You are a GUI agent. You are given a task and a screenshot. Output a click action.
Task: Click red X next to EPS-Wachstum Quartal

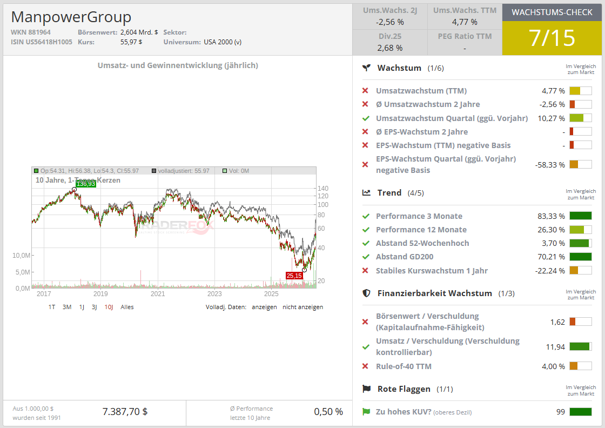coord(365,164)
